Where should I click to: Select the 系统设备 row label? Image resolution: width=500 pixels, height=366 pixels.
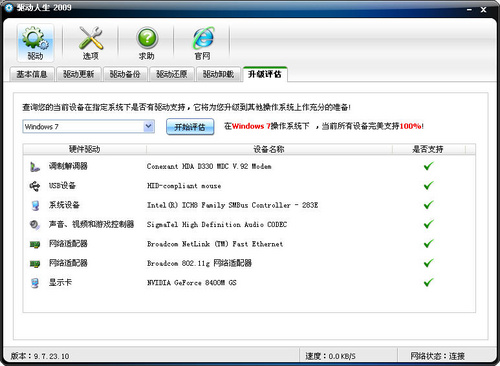(x=64, y=205)
